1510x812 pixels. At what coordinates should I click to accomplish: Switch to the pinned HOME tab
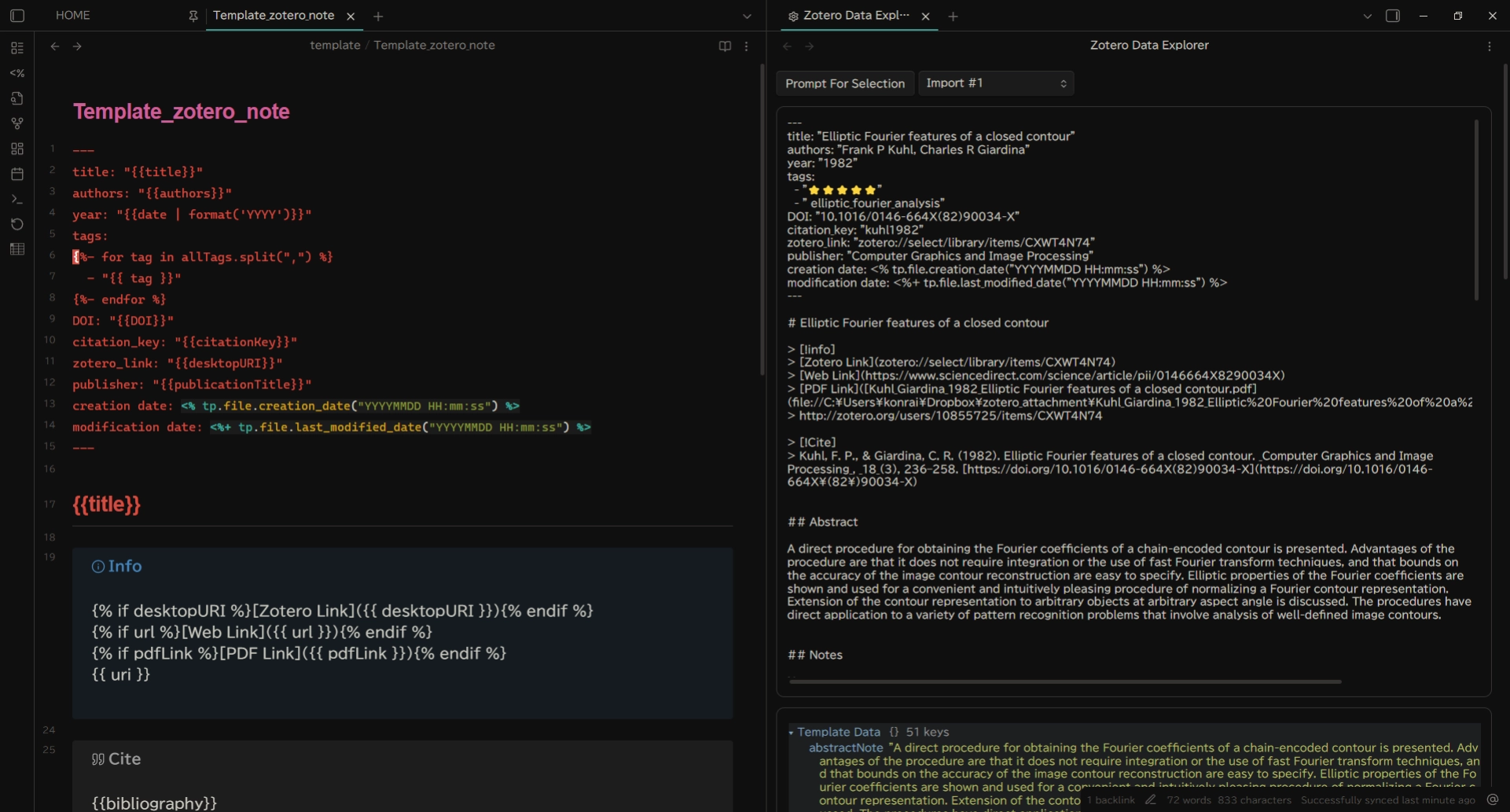click(x=73, y=16)
